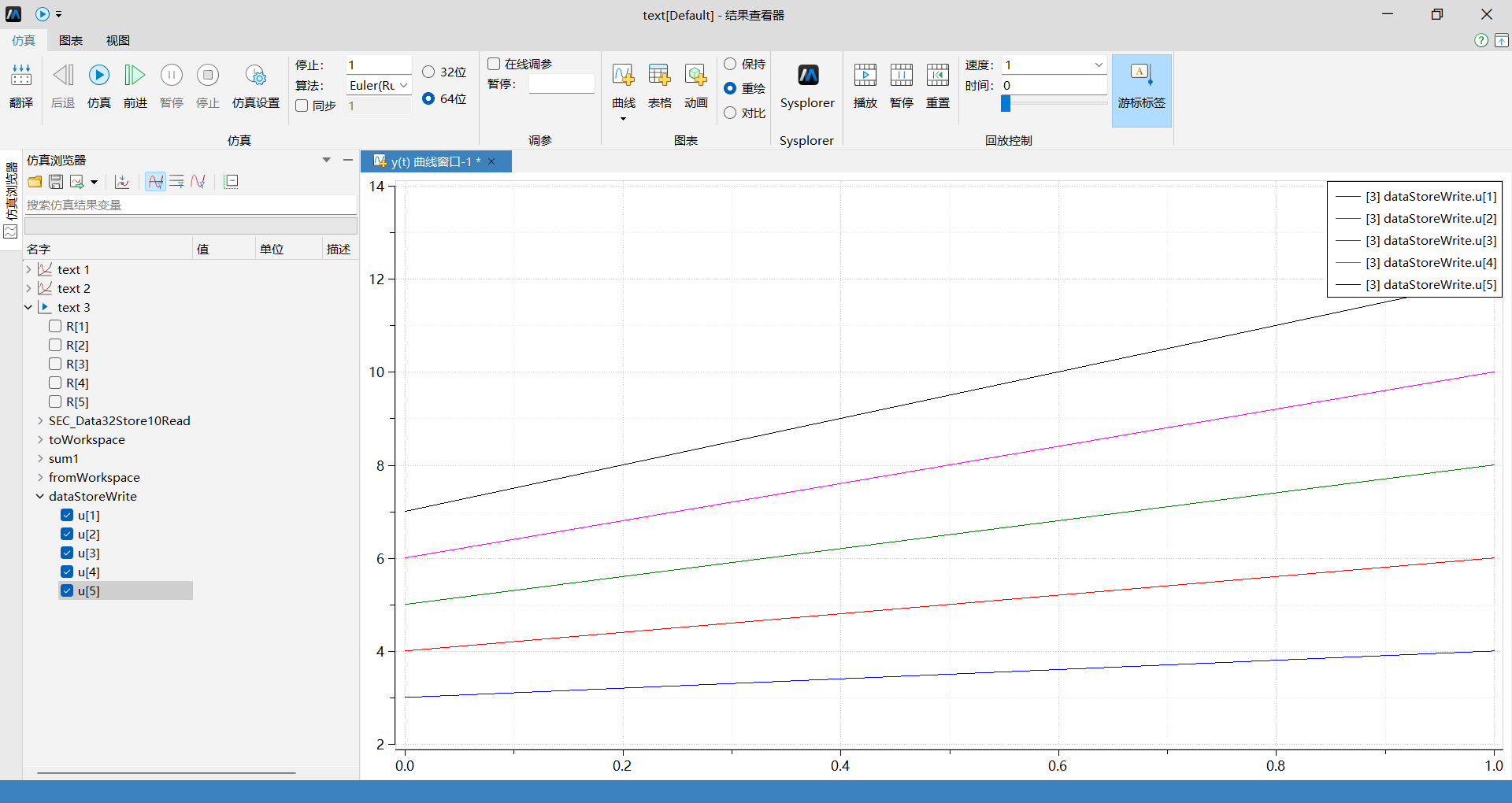
Task: Collapse the text 3 tree node
Action: 29,307
